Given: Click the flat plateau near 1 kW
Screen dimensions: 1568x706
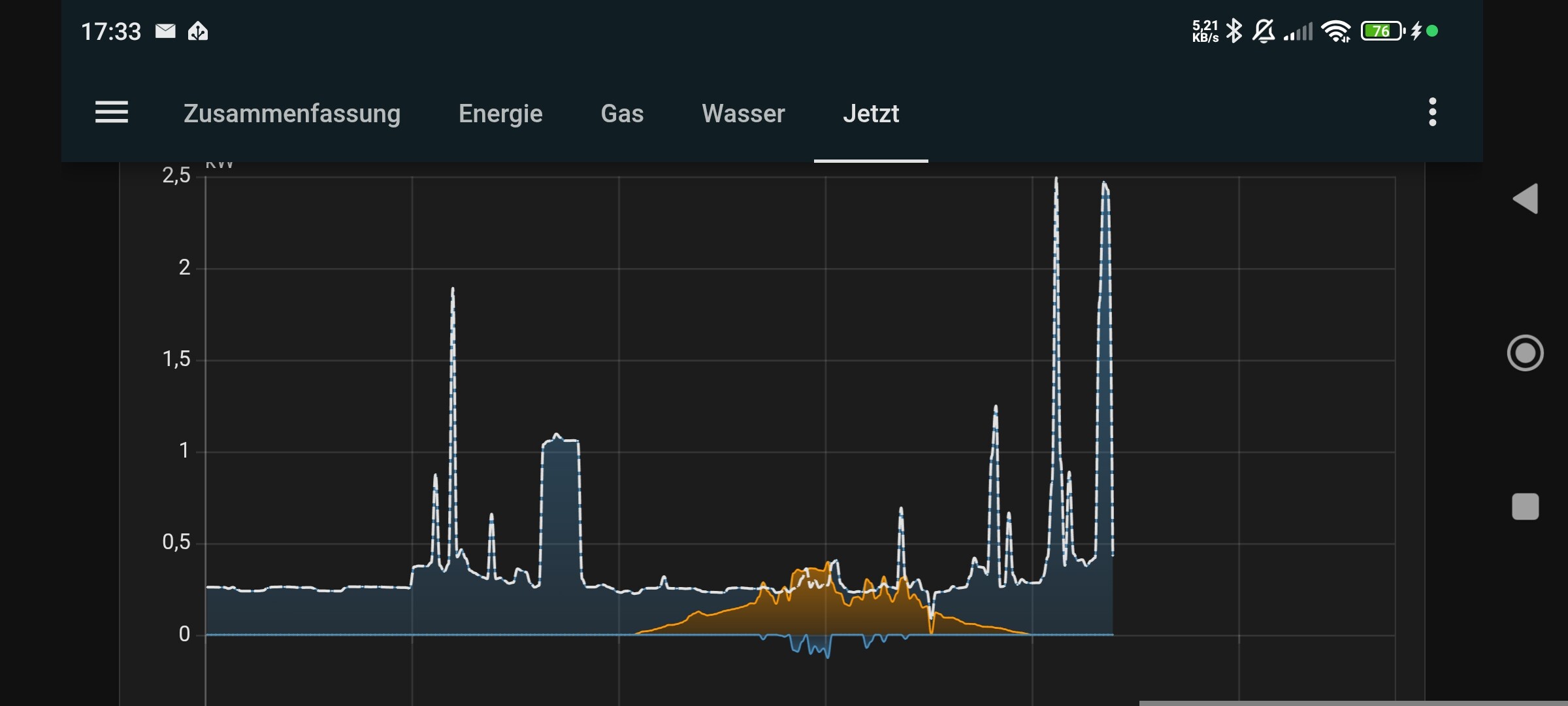Looking at the screenshot, I should click(x=561, y=442).
